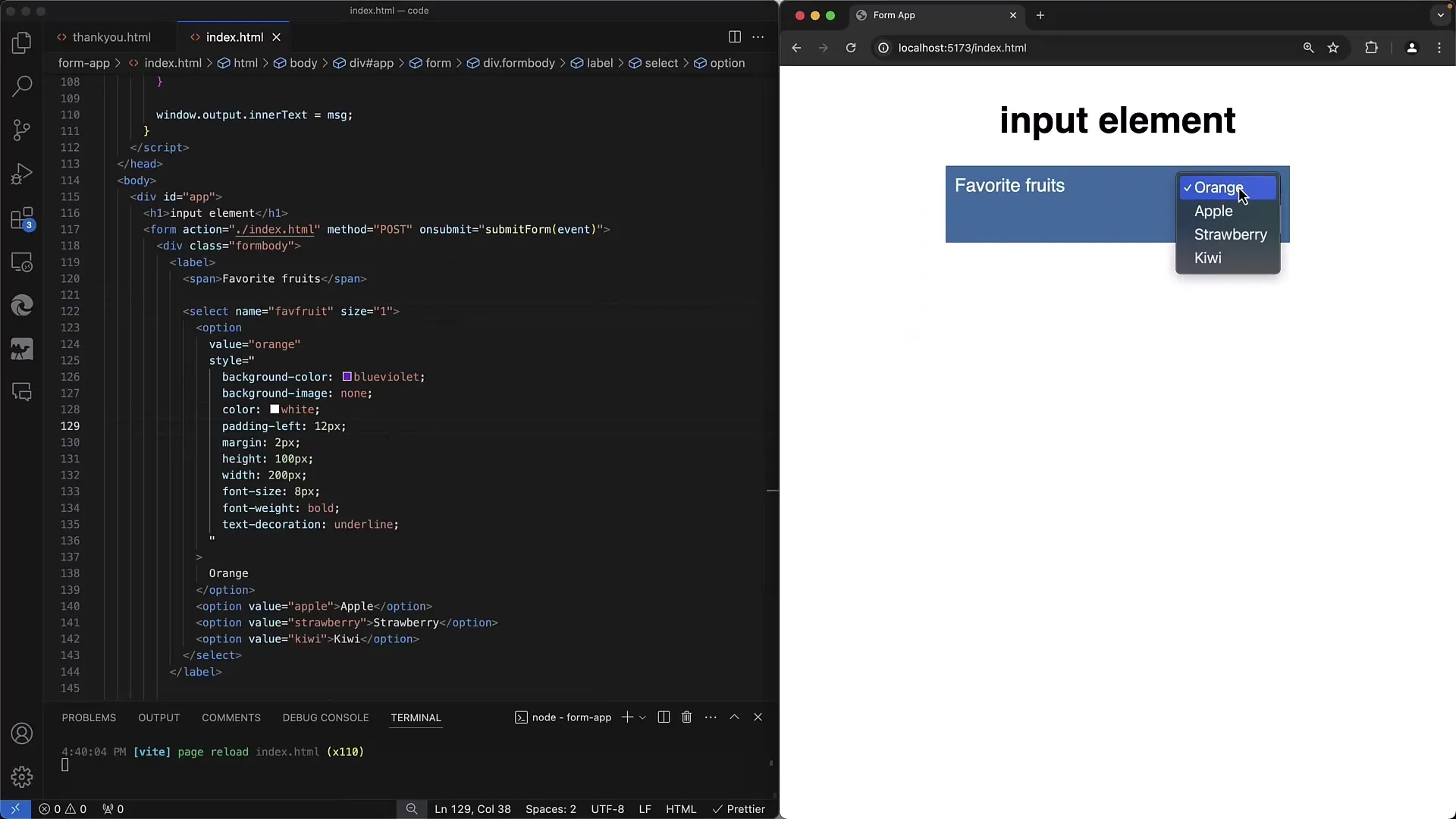Click the Source Control icon in sidebar
The image size is (1456, 819).
(22, 130)
